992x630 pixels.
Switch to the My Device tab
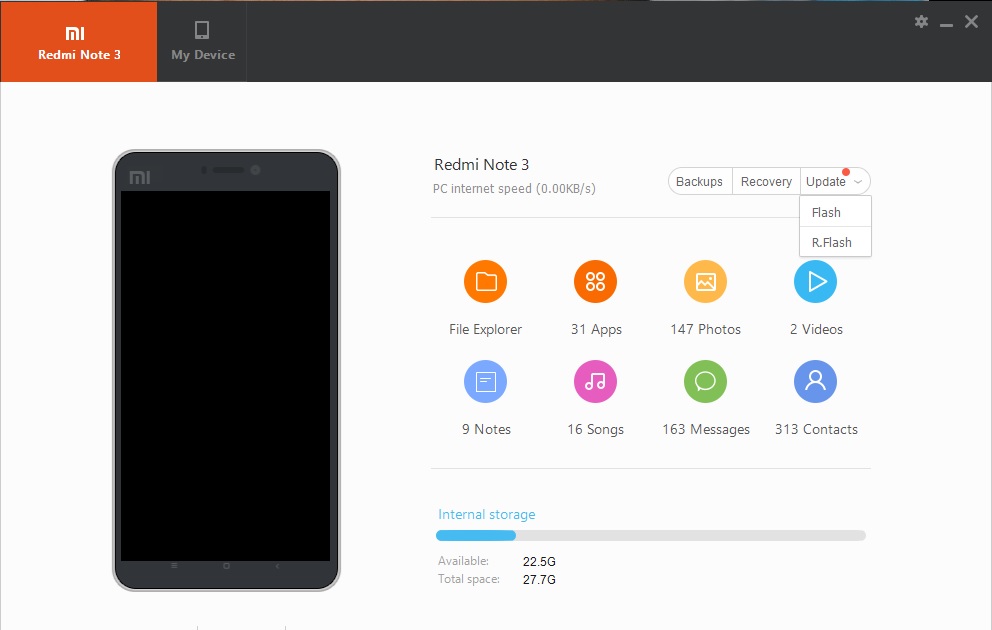tap(203, 41)
